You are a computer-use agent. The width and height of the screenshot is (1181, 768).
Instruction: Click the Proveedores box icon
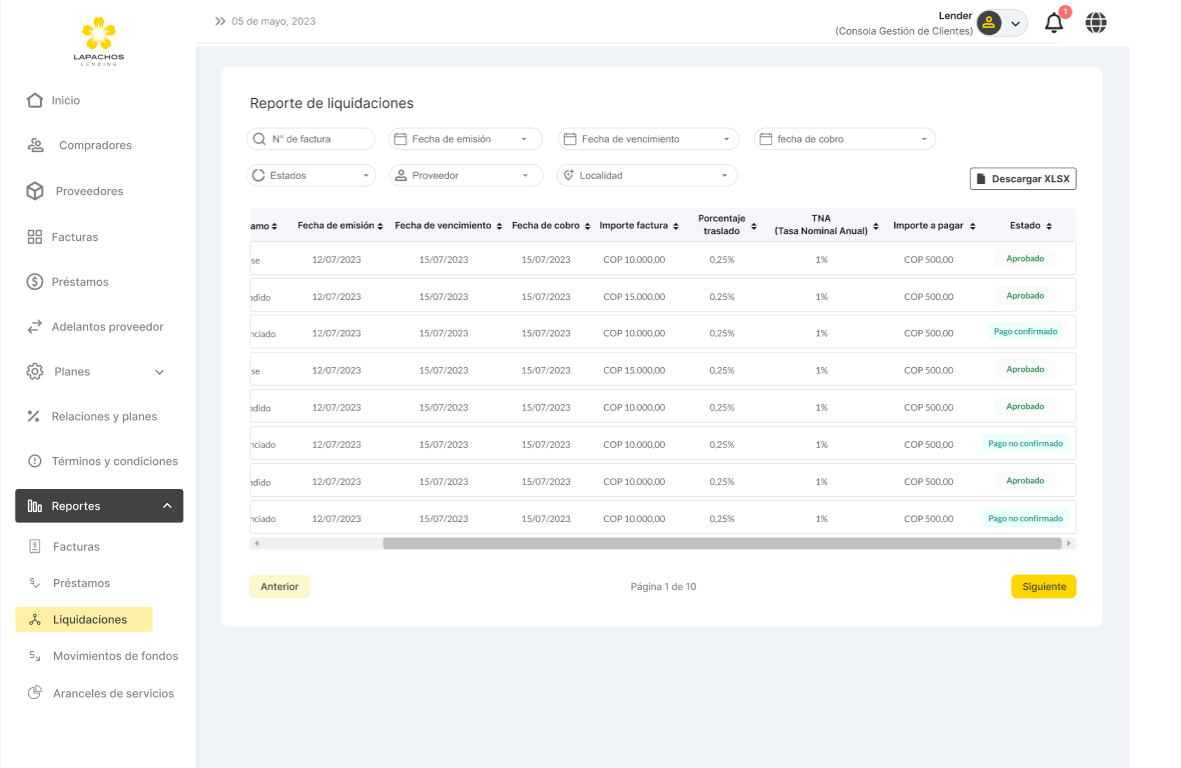(x=35, y=191)
